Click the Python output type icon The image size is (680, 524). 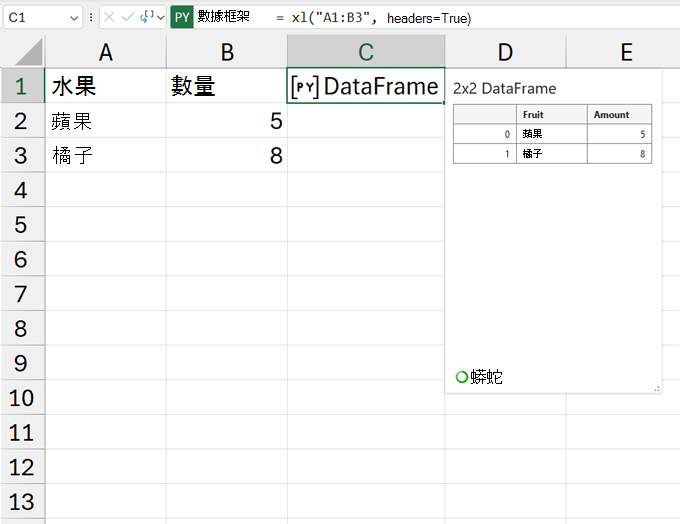coord(147,17)
